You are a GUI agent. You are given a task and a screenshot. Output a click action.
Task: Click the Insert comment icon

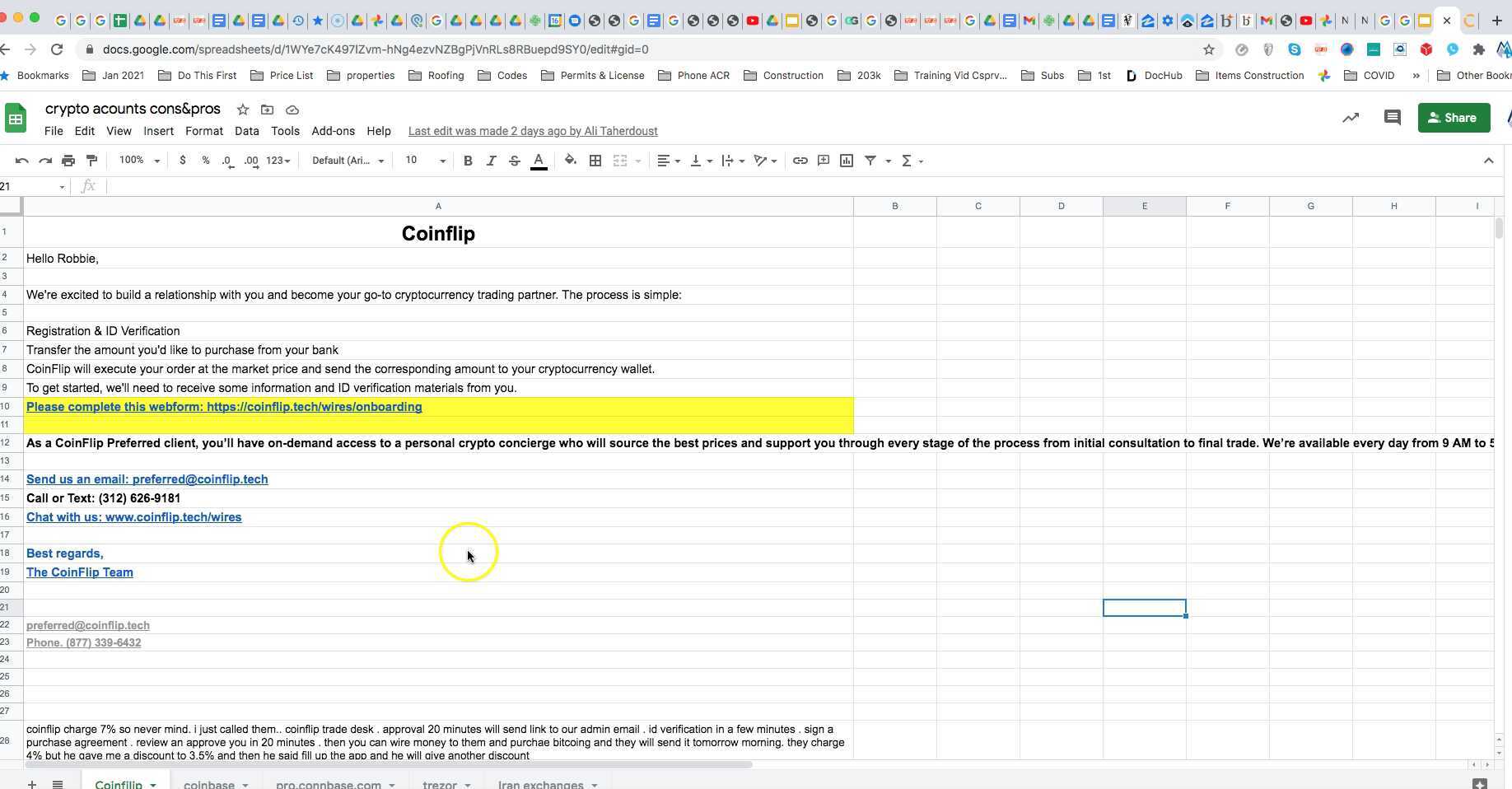click(x=823, y=161)
